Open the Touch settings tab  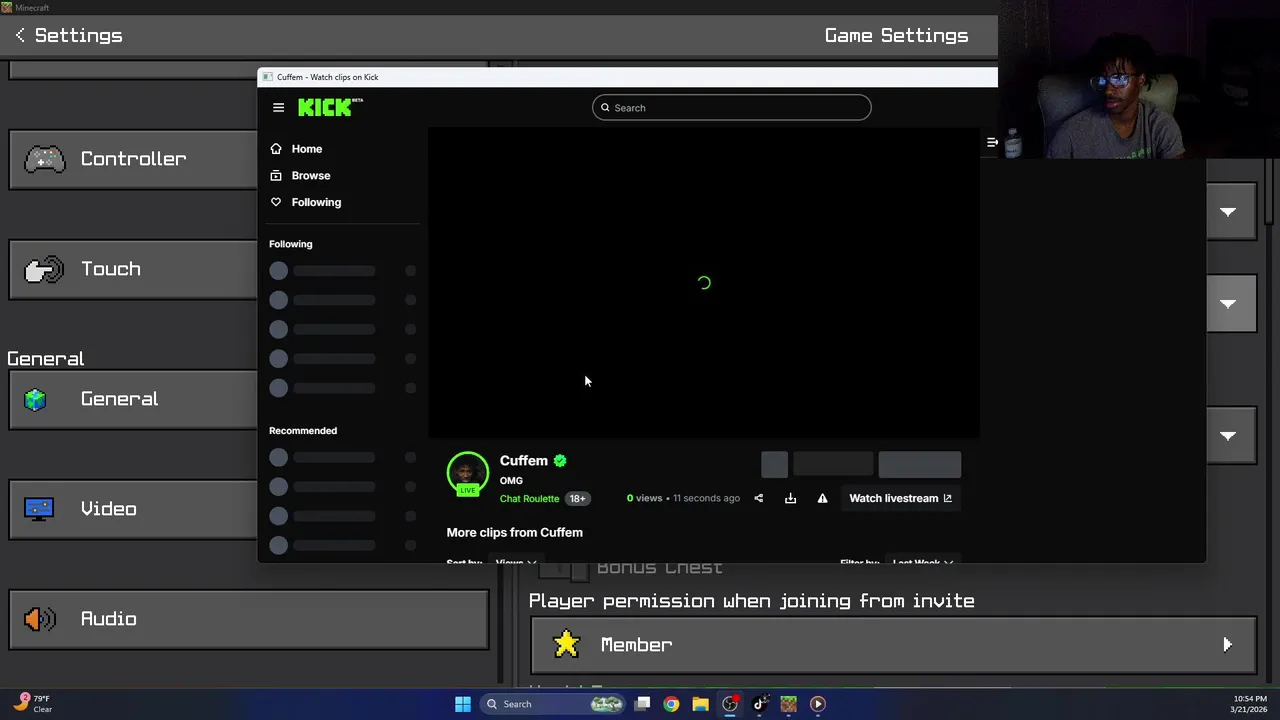click(133, 269)
